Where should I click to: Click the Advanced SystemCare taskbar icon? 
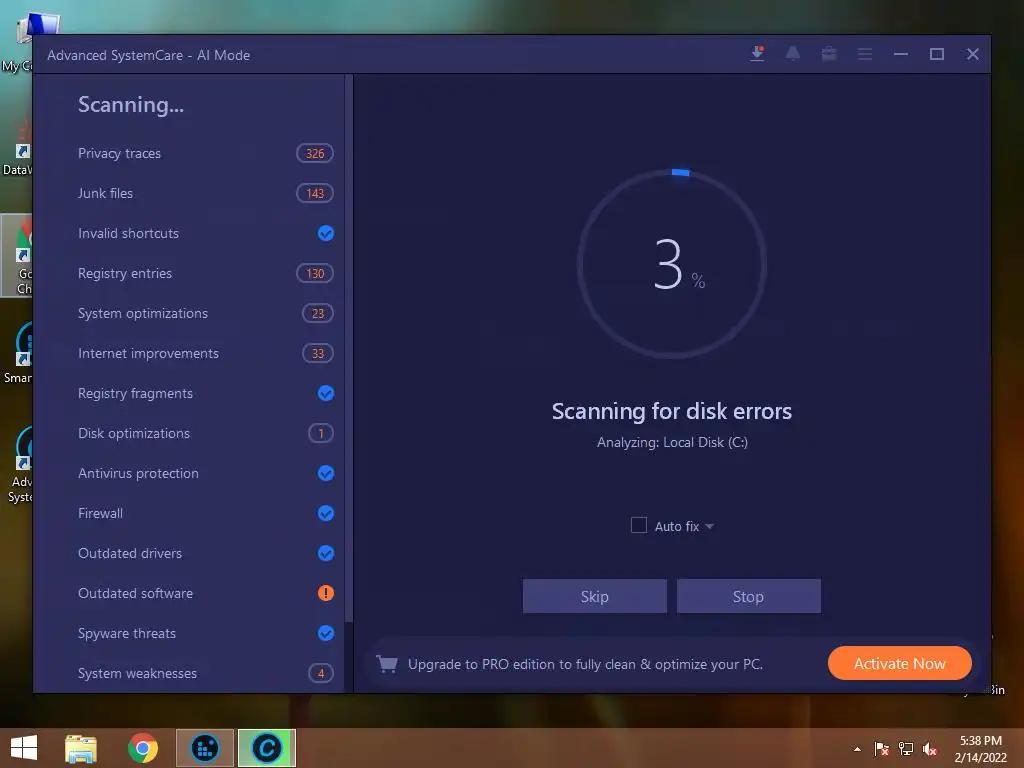click(x=266, y=748)
